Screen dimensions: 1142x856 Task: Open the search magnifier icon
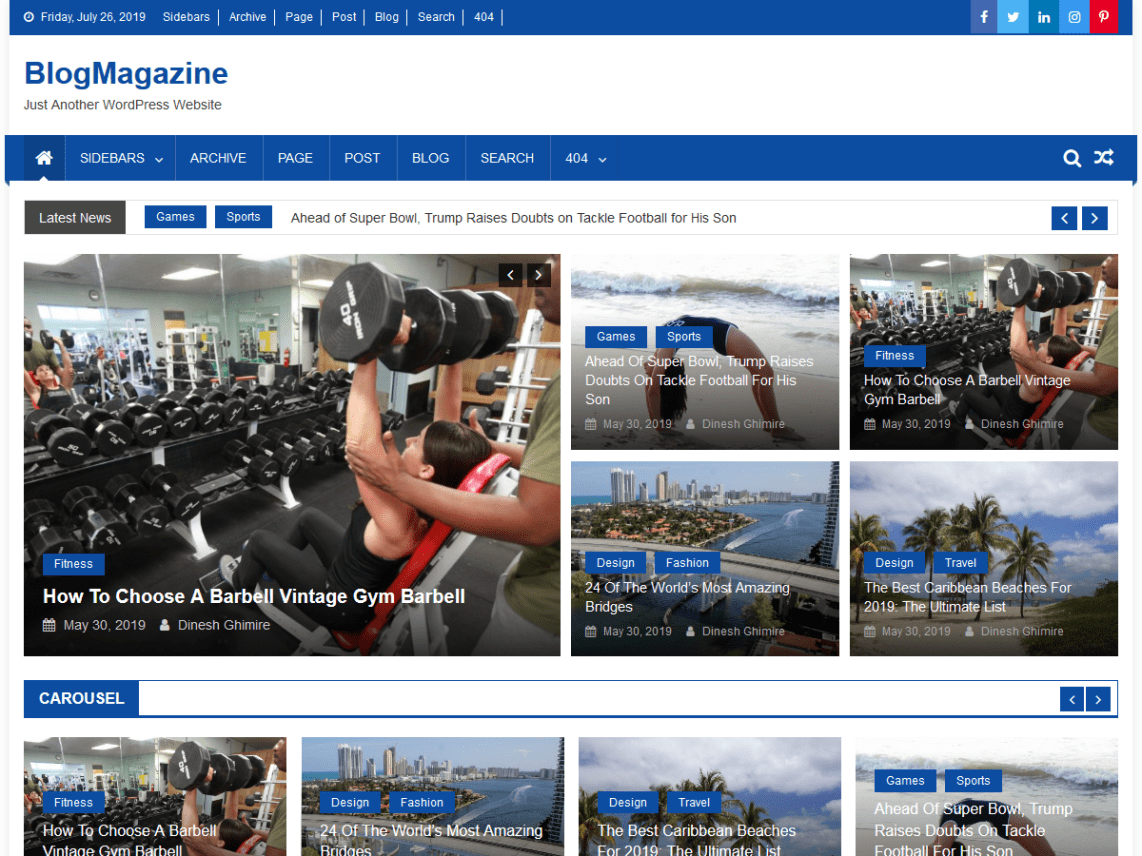point(1071,157)
